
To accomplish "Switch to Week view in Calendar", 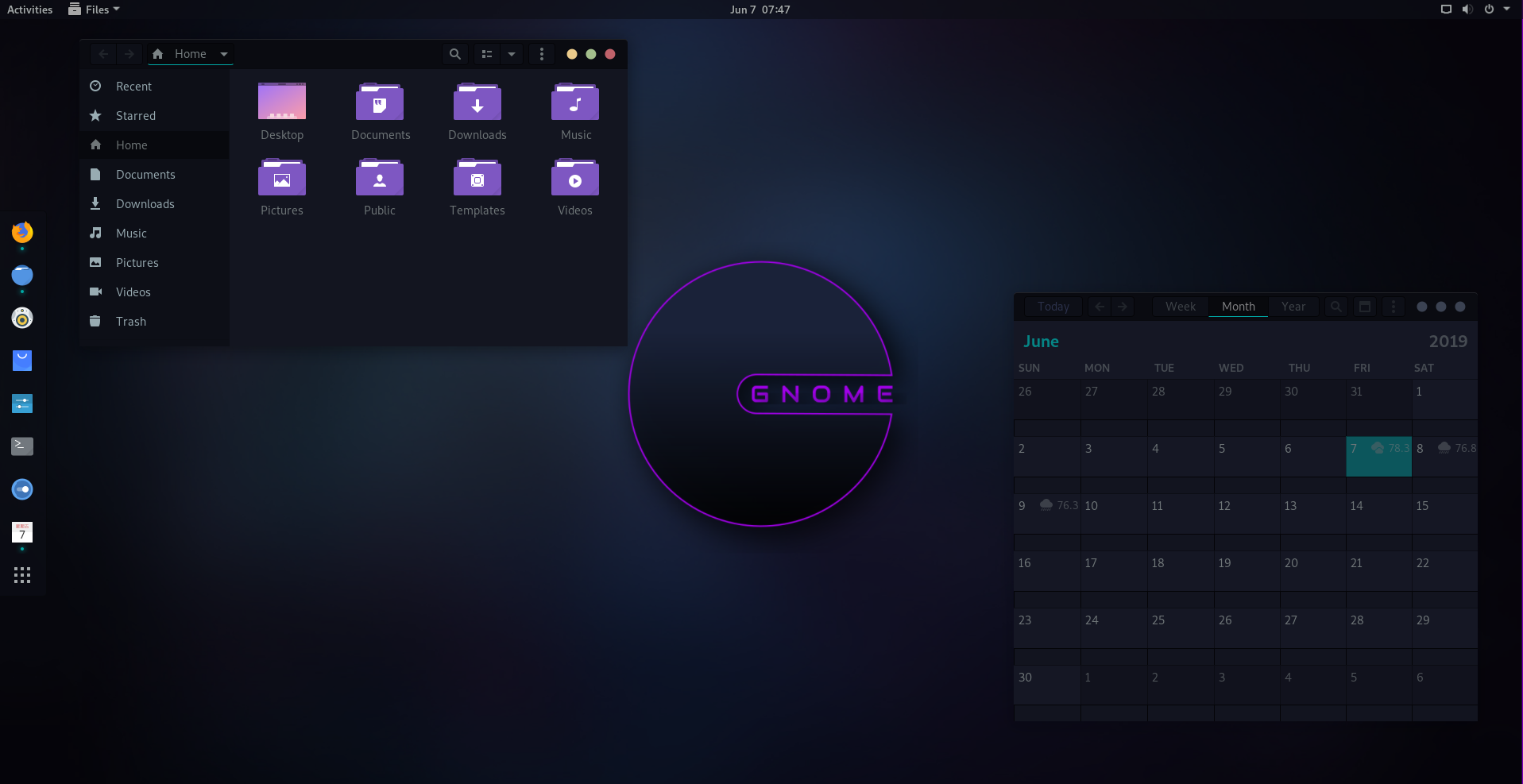I will pos(1181,307).
